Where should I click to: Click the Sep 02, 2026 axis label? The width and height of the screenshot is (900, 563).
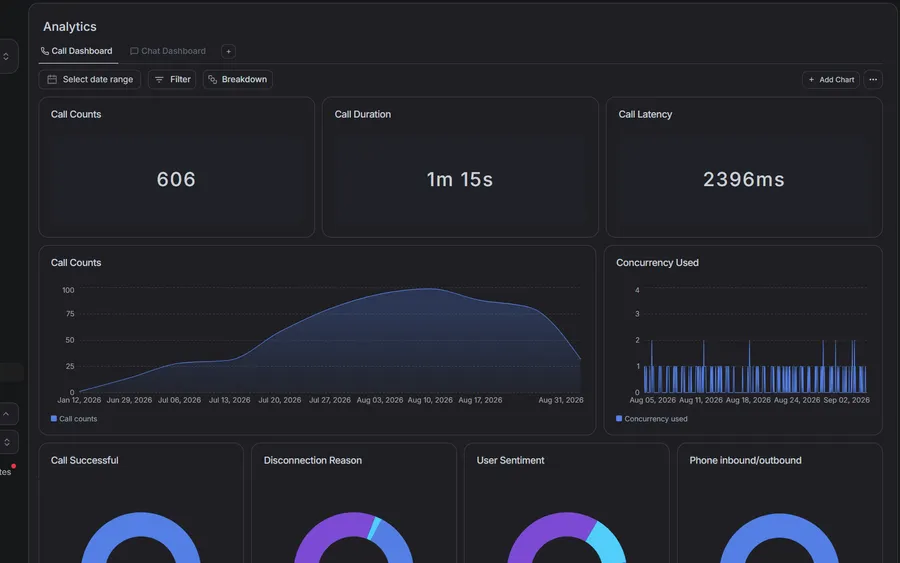click(x=847, y=400)
